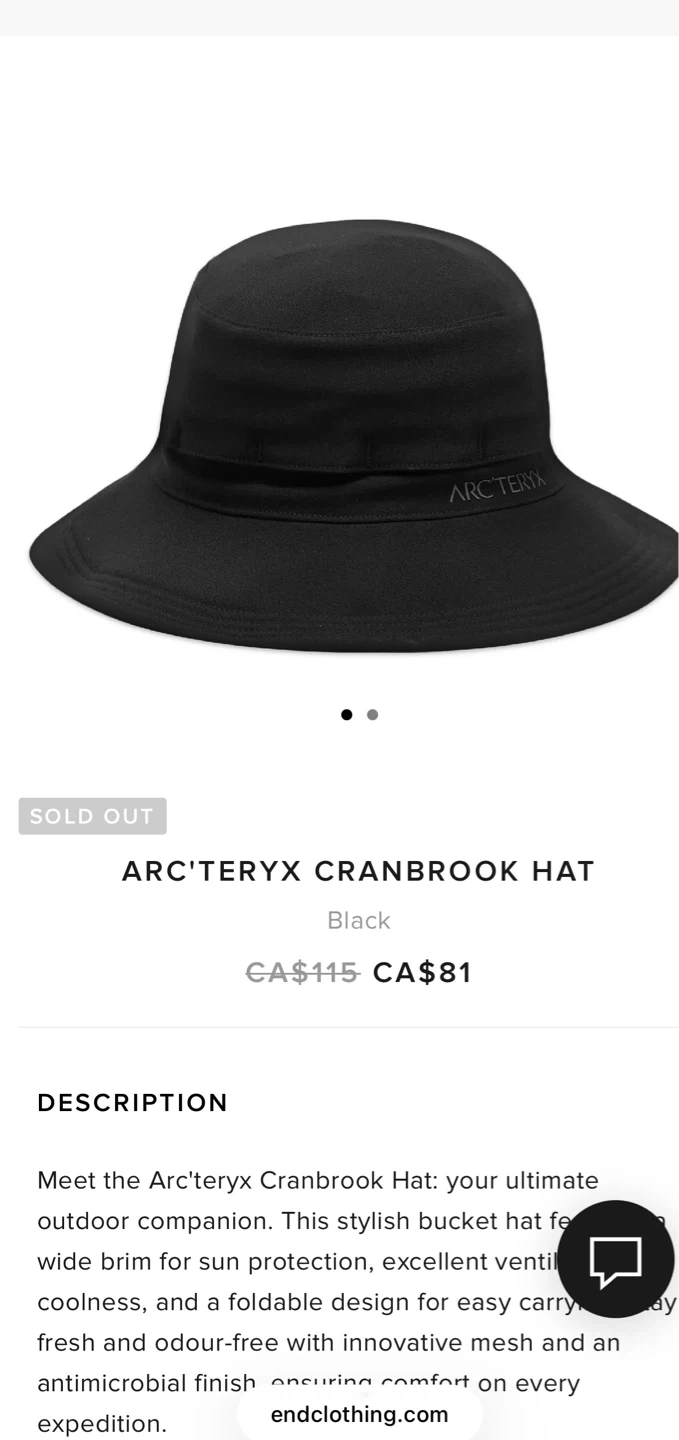Screen dimensions: 679x1440
Task: Select the Arc'teryx Cranbrook Hat title
Action: (358, 871)
